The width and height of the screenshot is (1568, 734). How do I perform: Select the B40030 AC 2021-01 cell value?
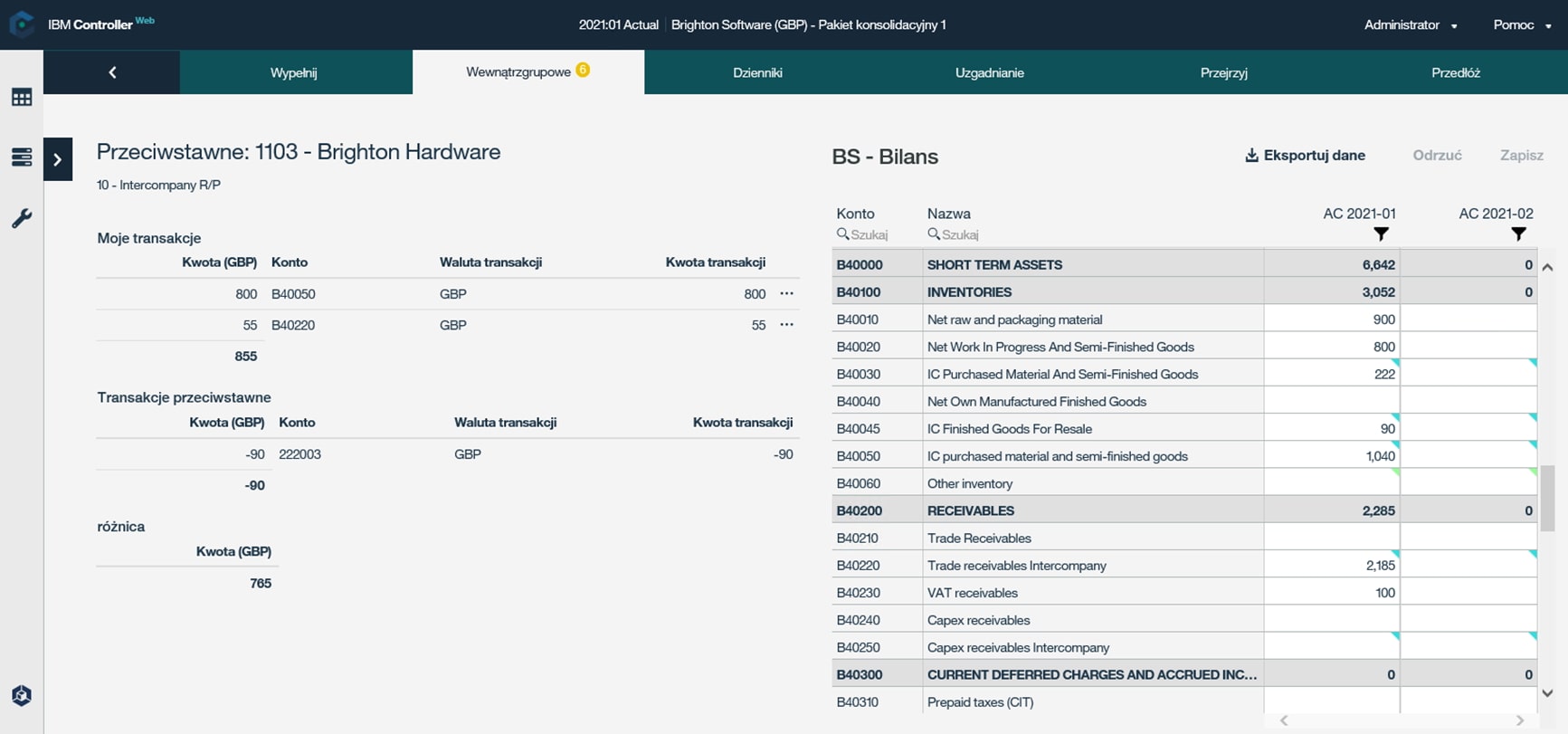point(1331,374)
